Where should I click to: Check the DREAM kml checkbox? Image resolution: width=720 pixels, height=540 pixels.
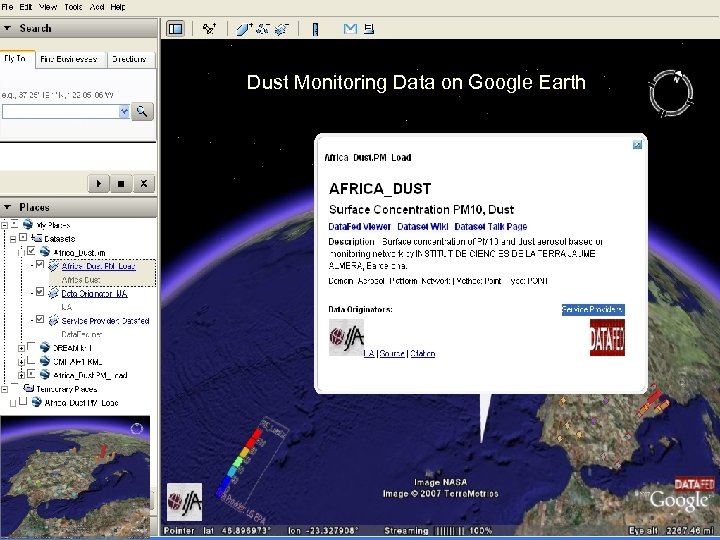point(31,346)
